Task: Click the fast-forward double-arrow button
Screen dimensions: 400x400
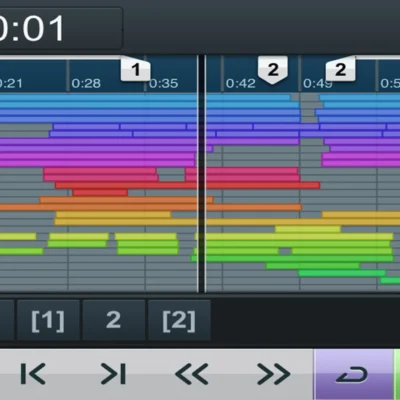Action: [274, 374]
